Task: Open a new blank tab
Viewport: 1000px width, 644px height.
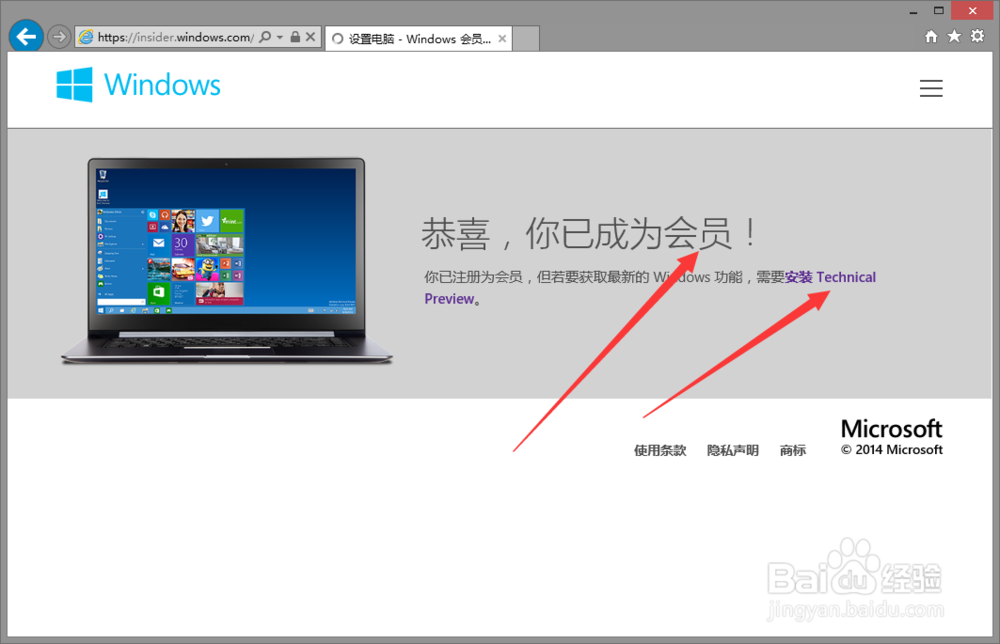Action: click(526, 39)
